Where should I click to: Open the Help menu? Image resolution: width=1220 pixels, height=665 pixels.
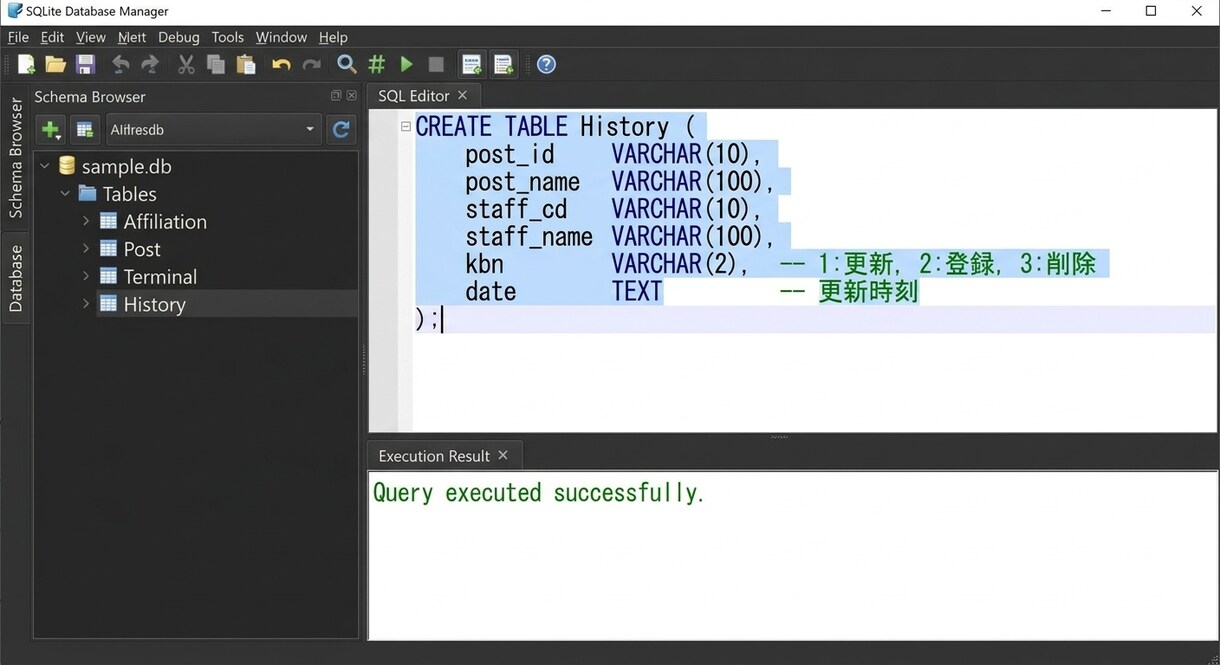click(x=333, y=37)
